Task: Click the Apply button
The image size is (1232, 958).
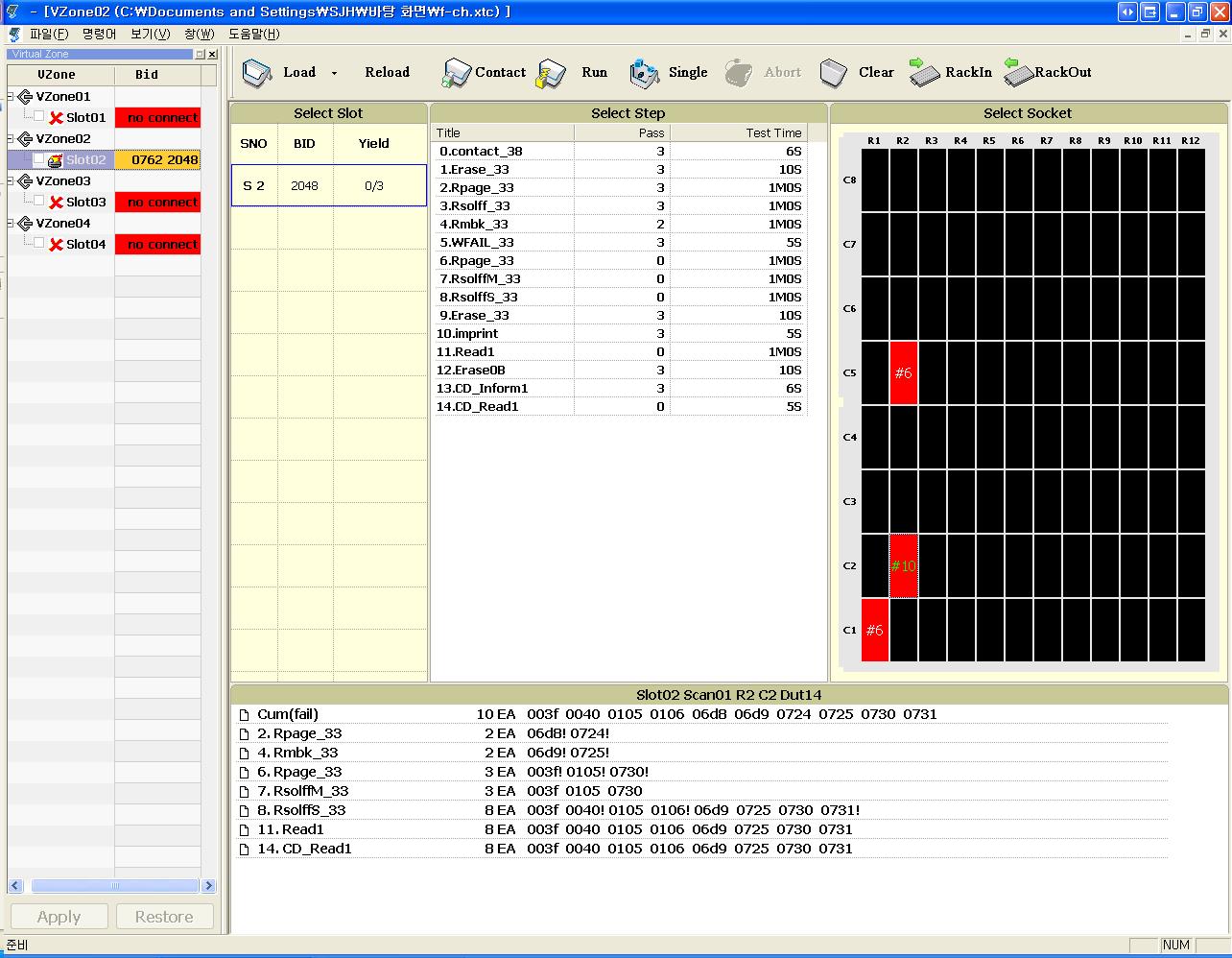Action: (x=59, y=916)
